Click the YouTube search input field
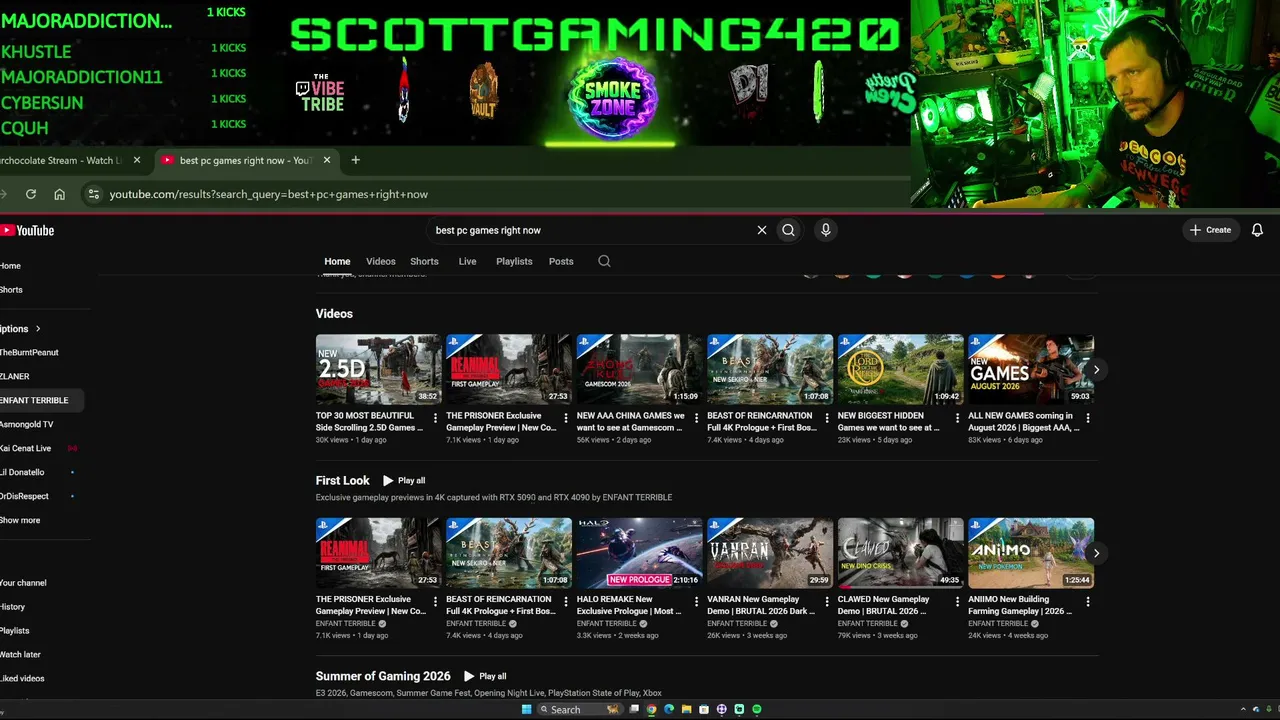Screen dimensions: 1280x720 (x=590, y=230)
